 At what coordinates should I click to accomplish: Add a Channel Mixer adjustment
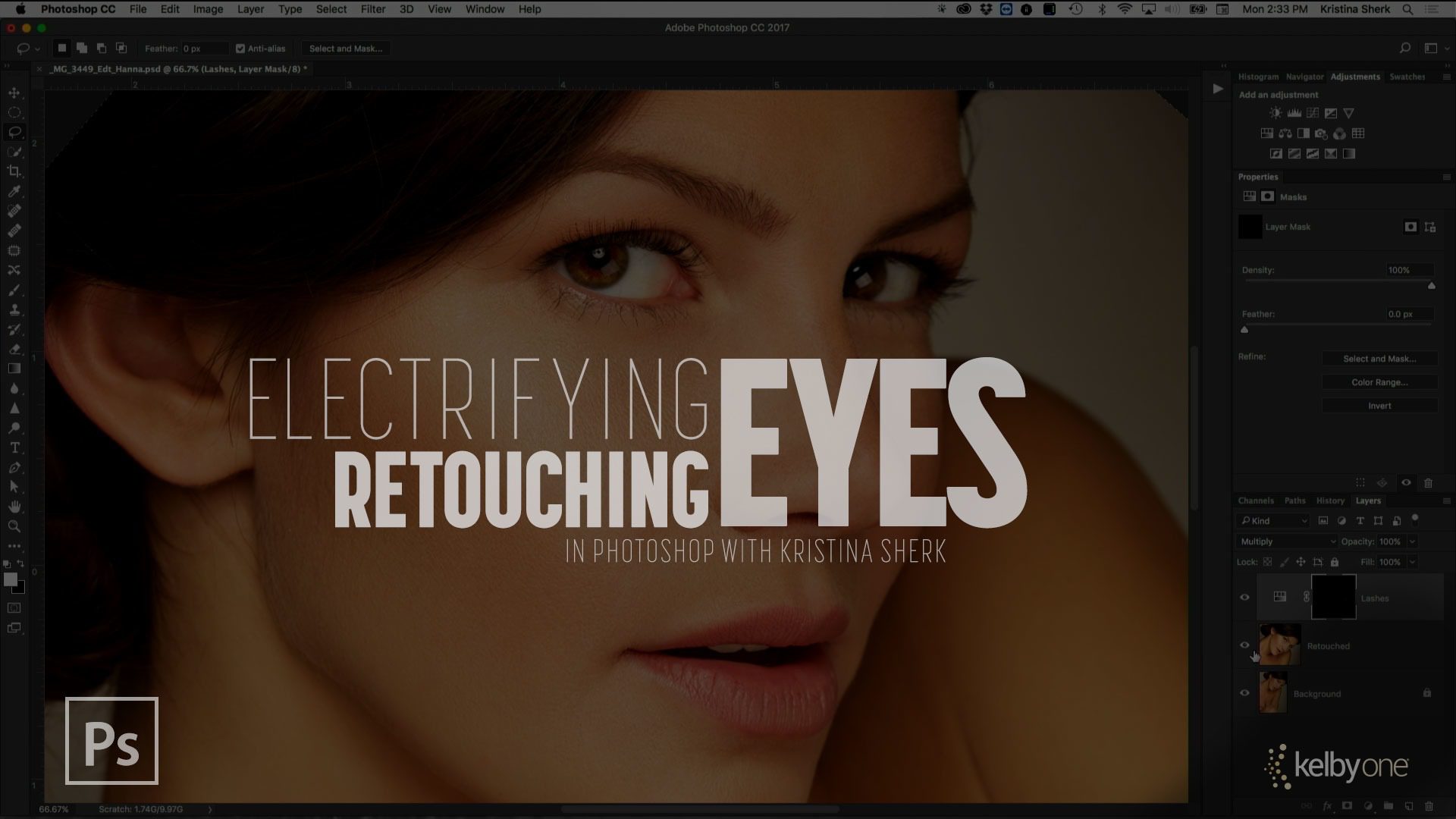[1339, 133]
